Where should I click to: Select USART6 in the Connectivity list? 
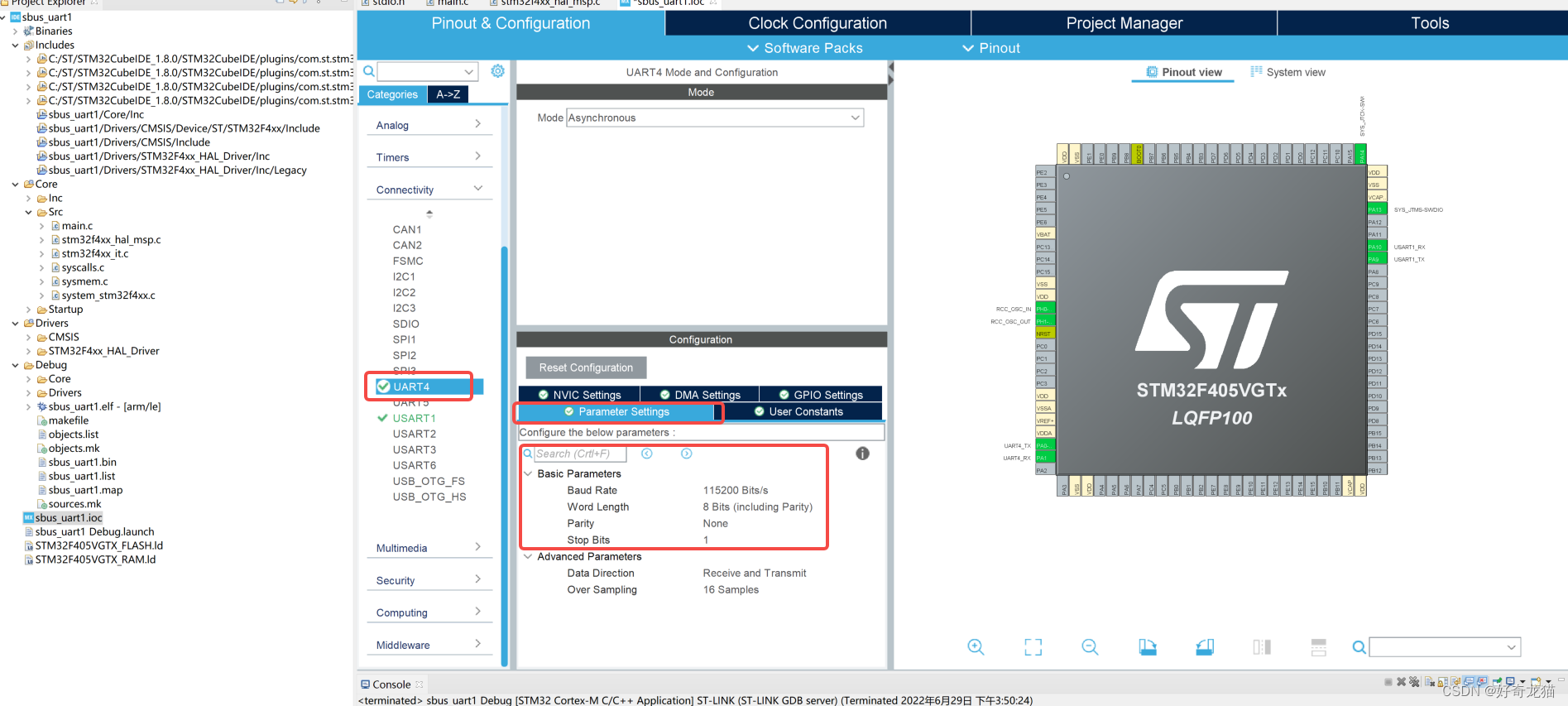pyautogui.click(x=414, y=465)
